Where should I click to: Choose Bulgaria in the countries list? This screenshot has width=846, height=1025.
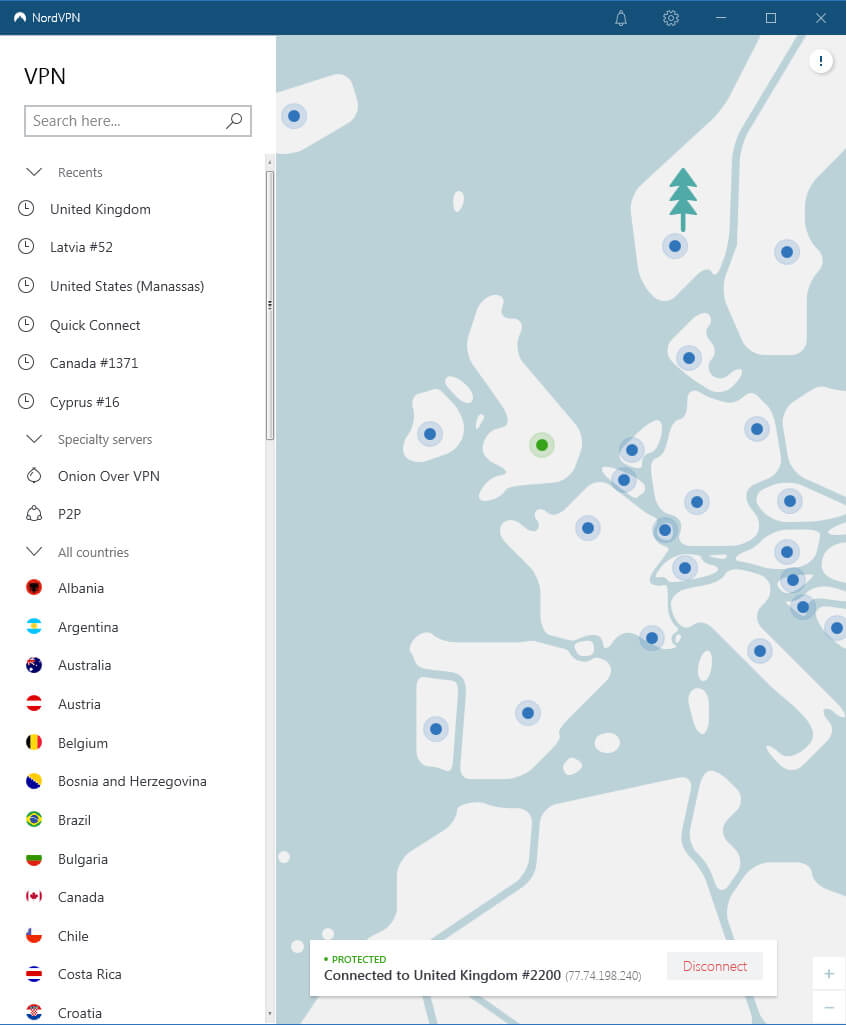[x=83, y=859]
